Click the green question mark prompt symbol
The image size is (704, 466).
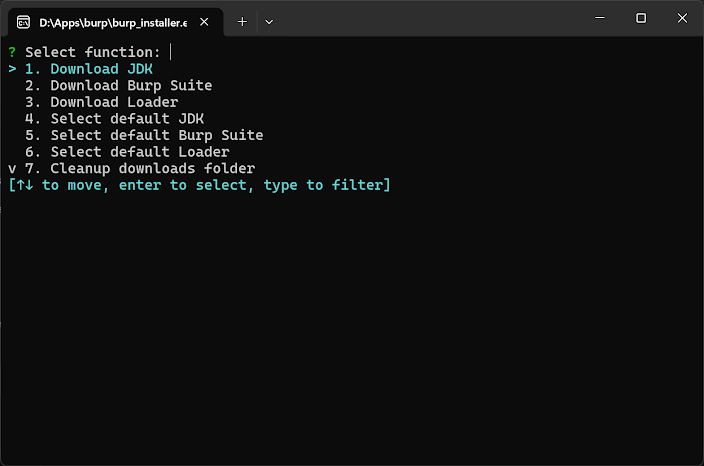[x=12, y=52]
